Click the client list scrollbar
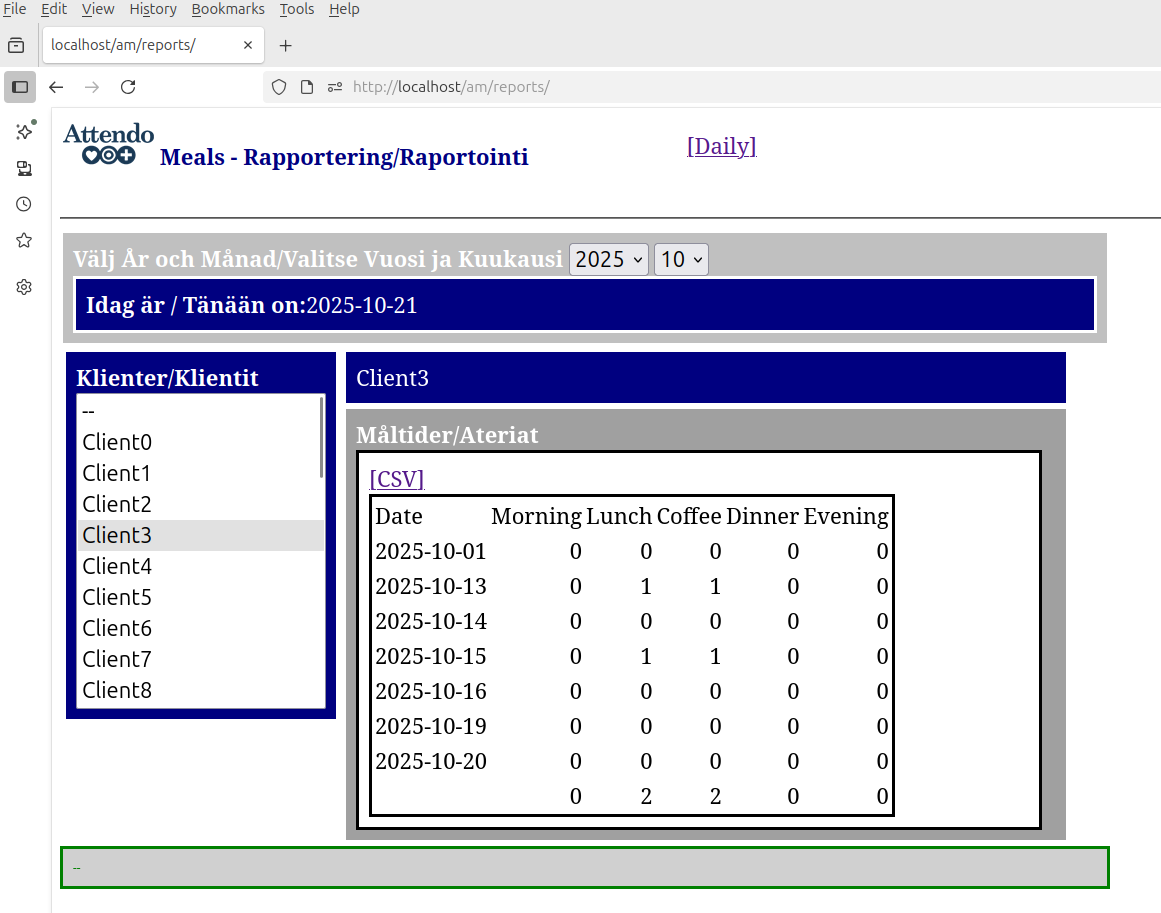The height and width of the screenshot is (913, 1161). 321,437
